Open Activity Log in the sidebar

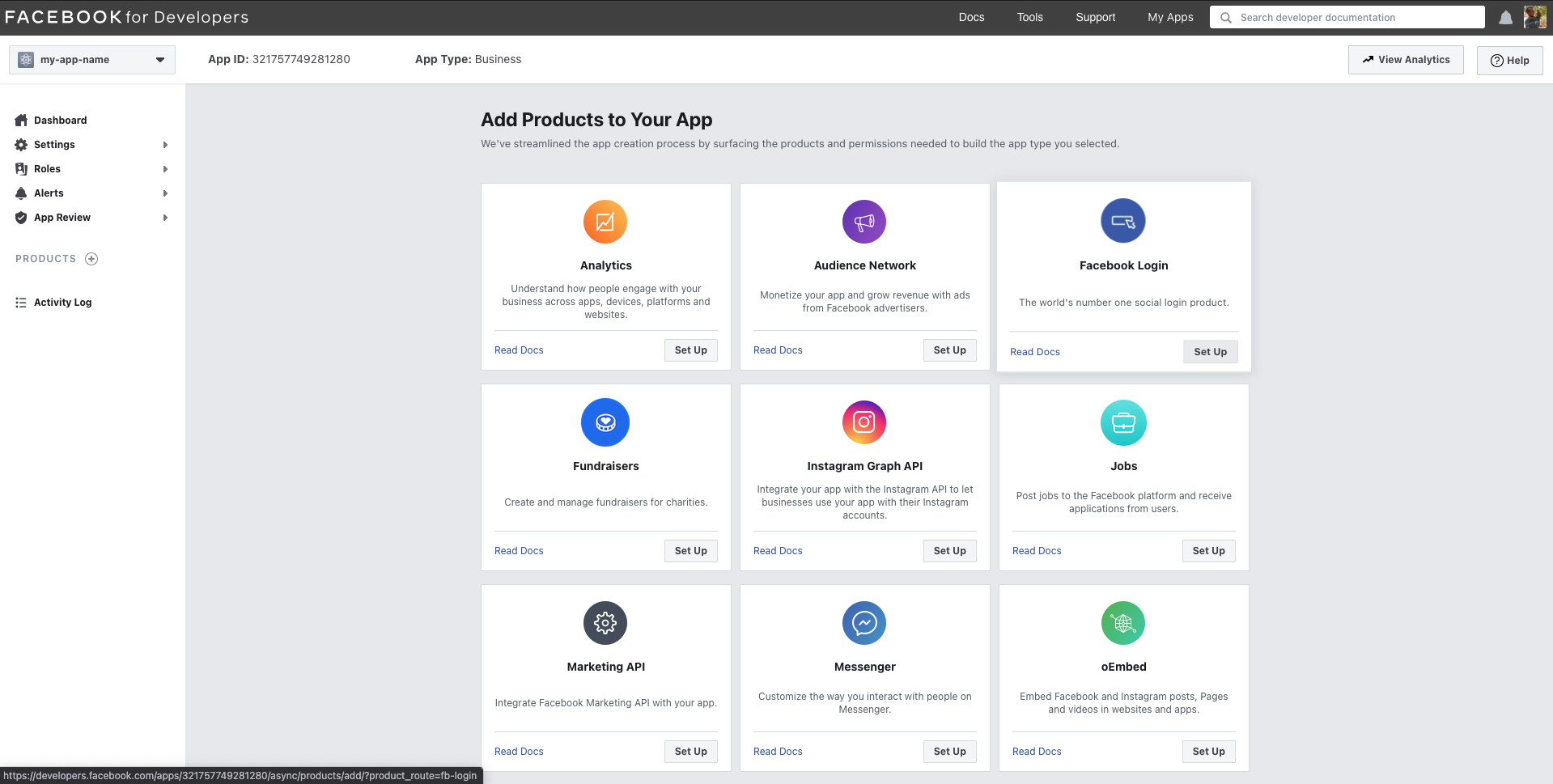coord(63,303)
